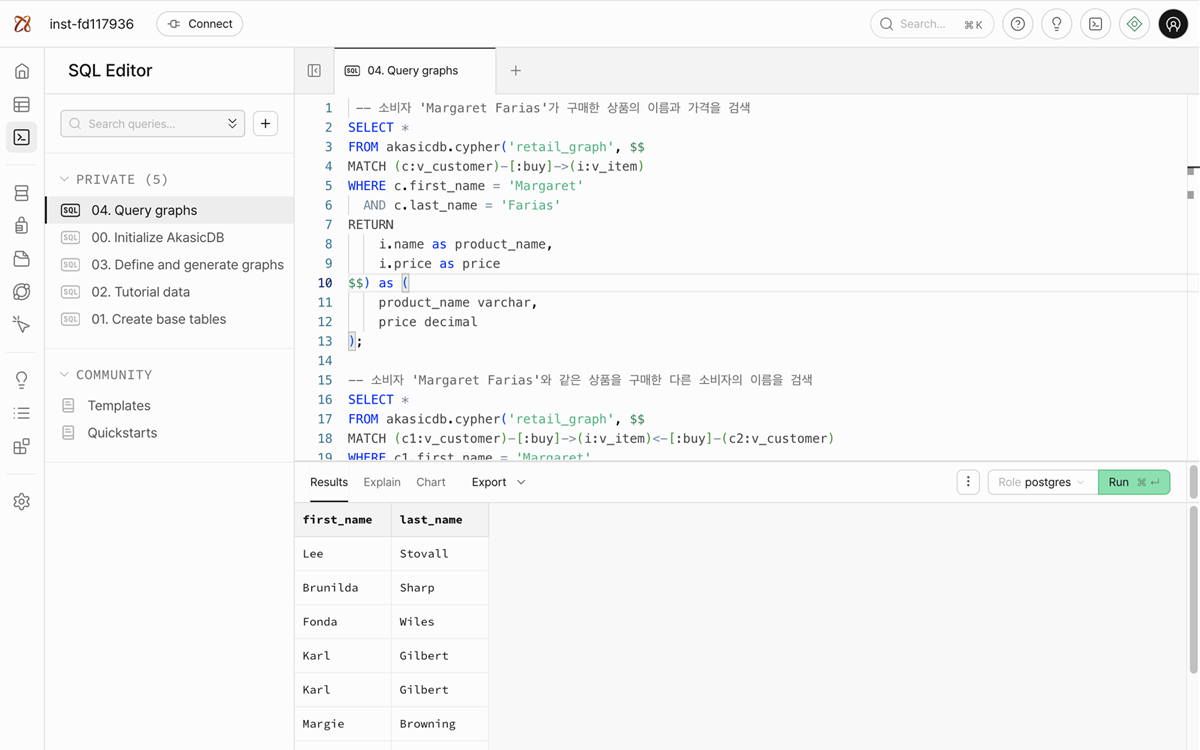
Task: Click the SQL Editor panel heading
Action: tap(110, 71)
